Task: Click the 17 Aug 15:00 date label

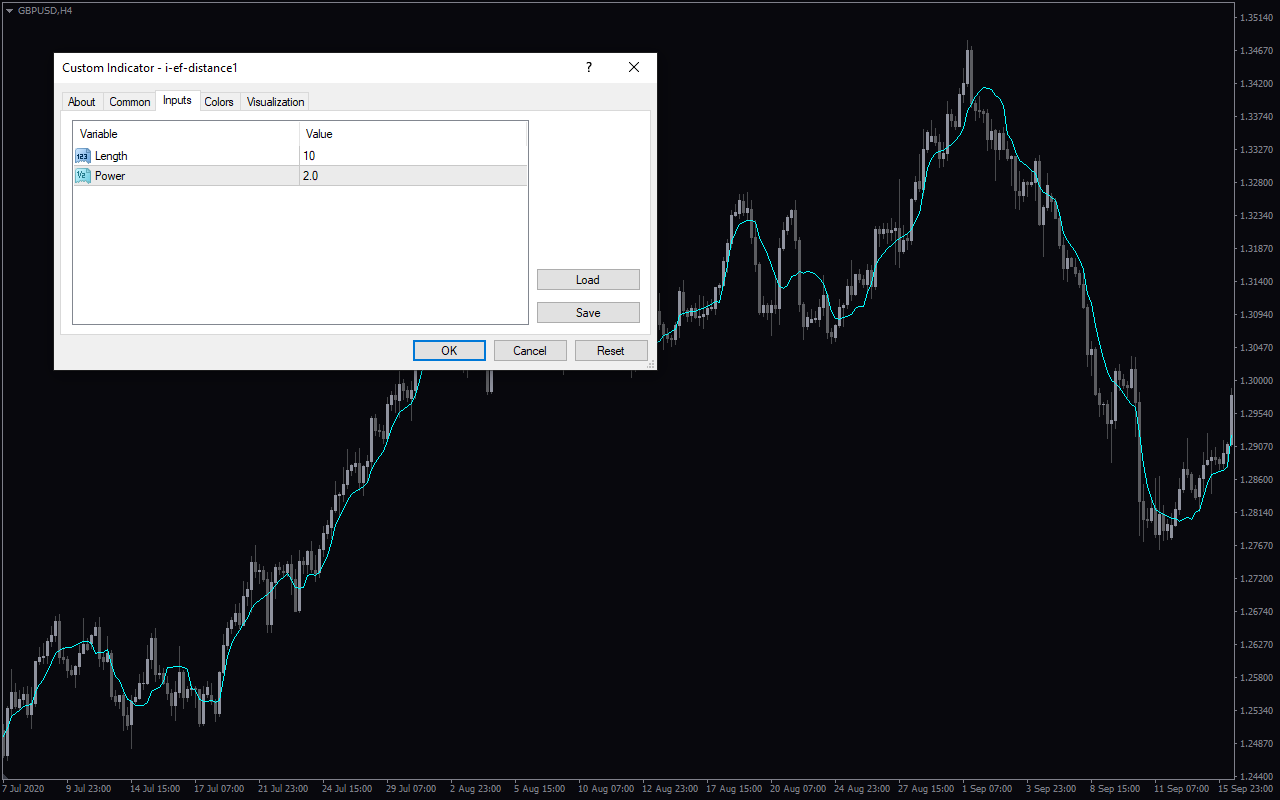Action: point(734,788)
